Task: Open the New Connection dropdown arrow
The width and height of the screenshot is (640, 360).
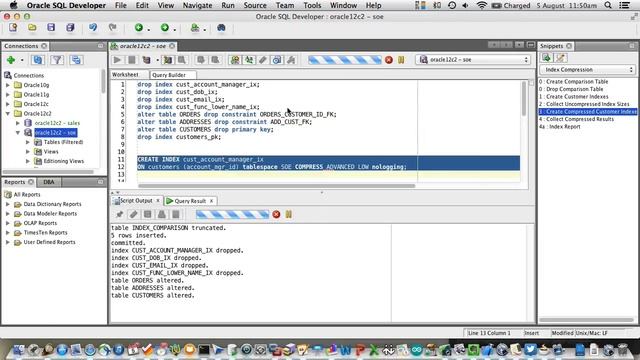Action: [22, 60]
